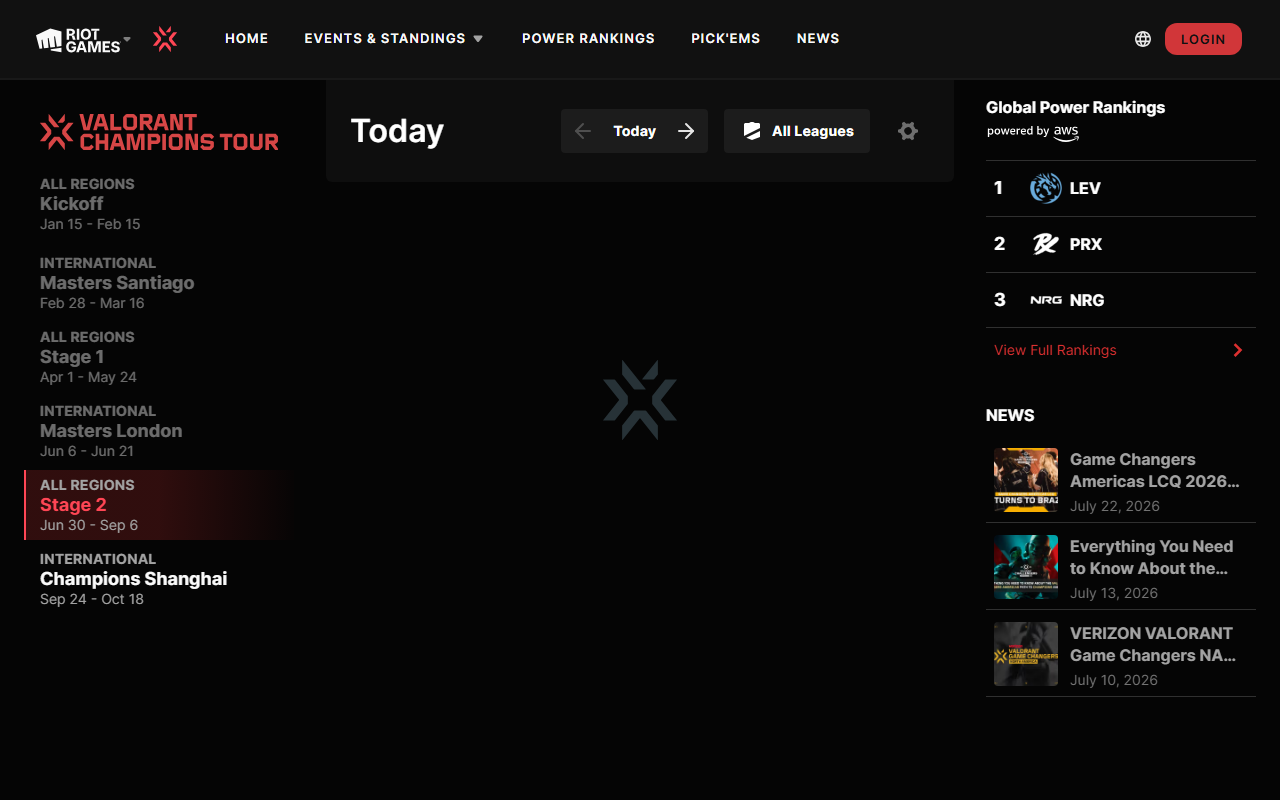Open the language globe selector
Image resolution: width=1280 pixels, height=800 pixels.
pyautogui.click(x=1143, y=39)
